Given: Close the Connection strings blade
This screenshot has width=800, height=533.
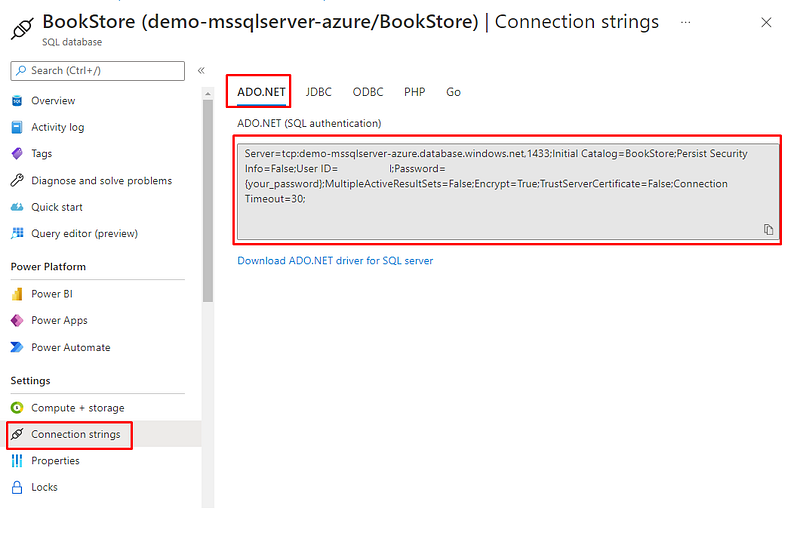Looking at the screenshot, I should point(766,22).
